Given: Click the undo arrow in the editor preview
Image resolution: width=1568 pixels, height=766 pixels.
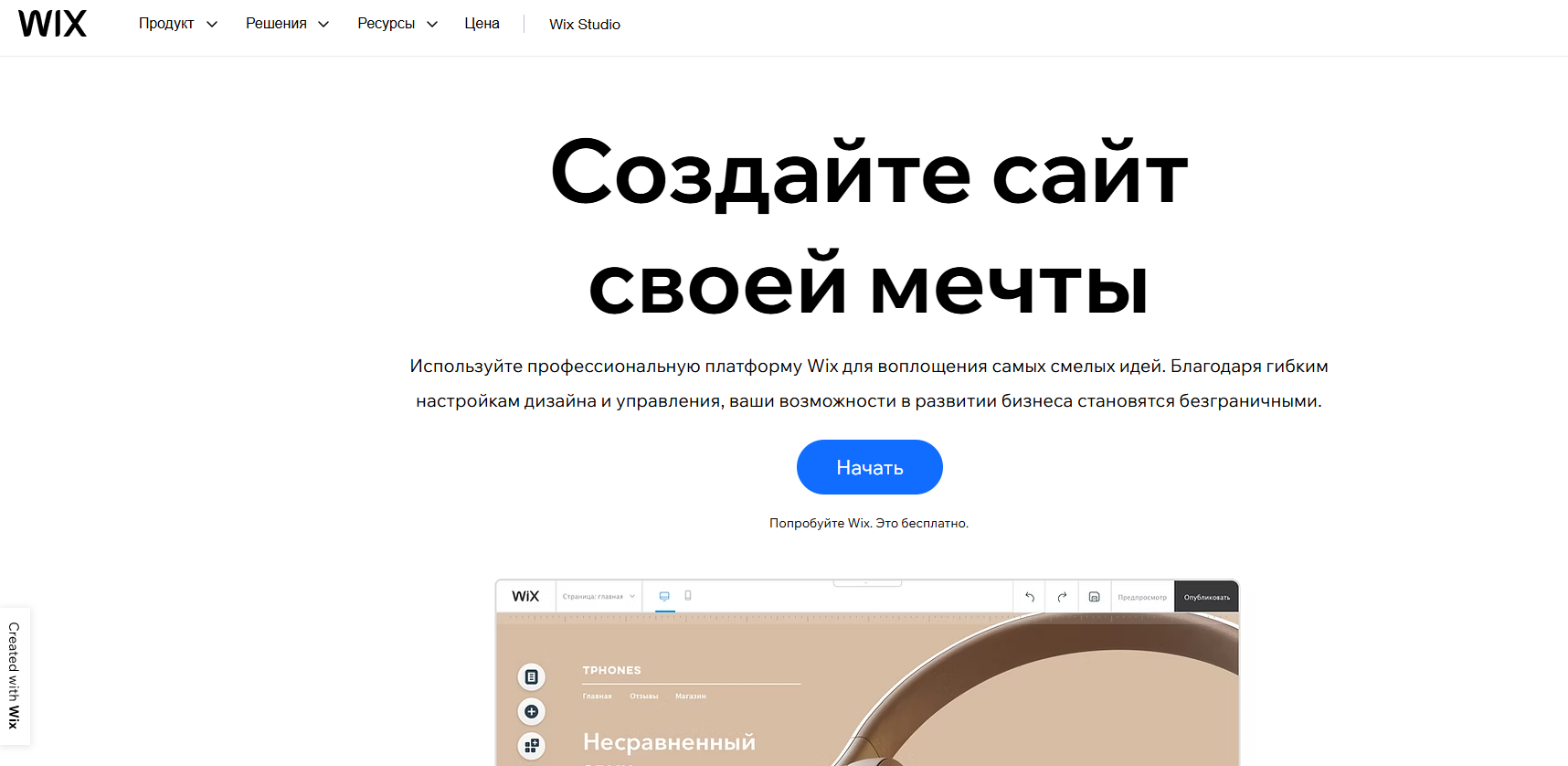Looking at the screenshot, I should (1030, 597).
